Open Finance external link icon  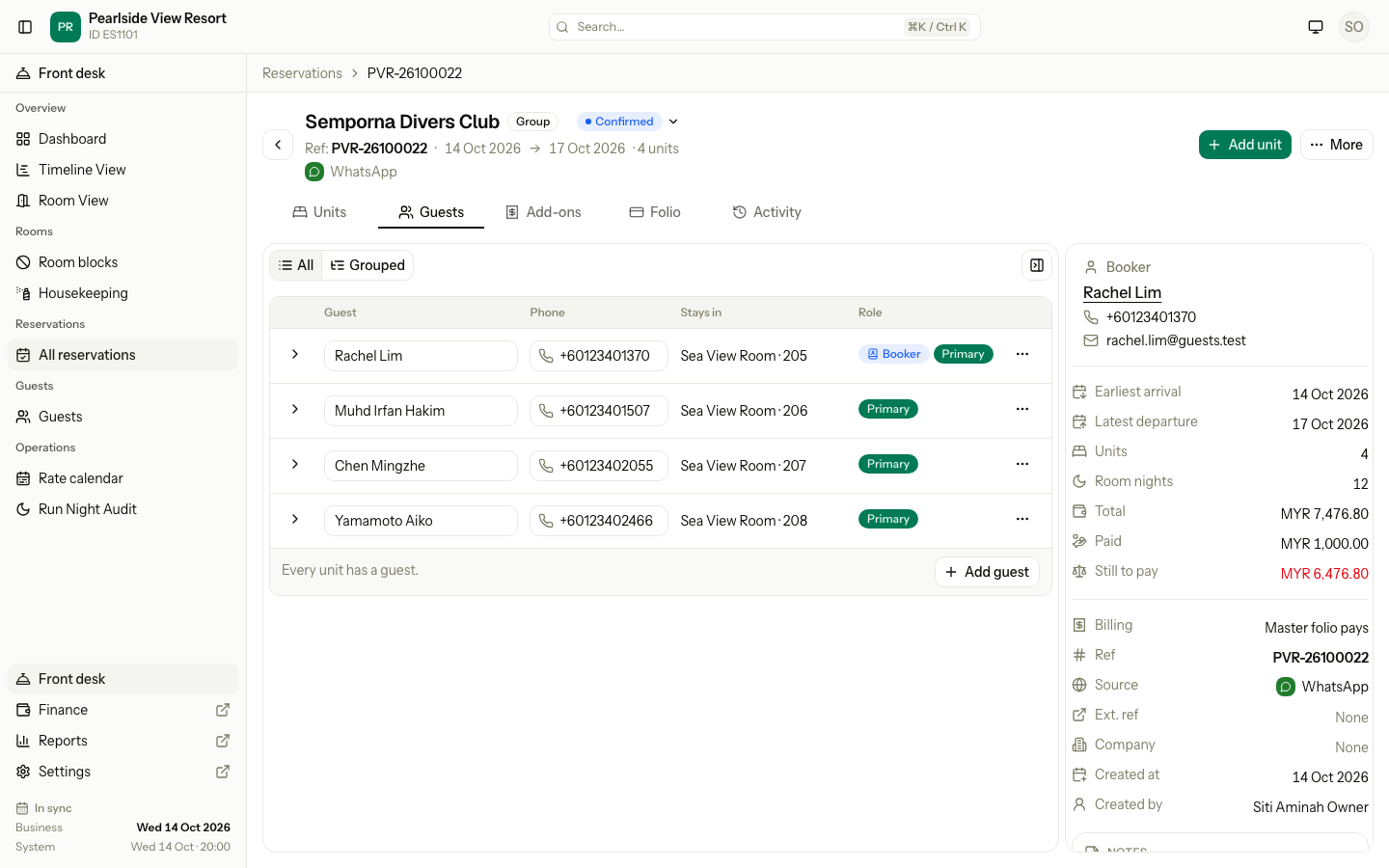coord(223,710)
